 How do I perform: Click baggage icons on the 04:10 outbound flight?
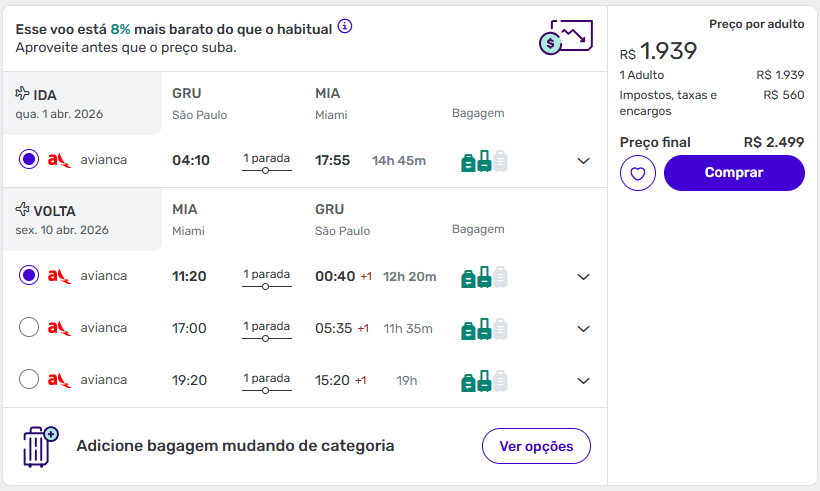[484, 160]
